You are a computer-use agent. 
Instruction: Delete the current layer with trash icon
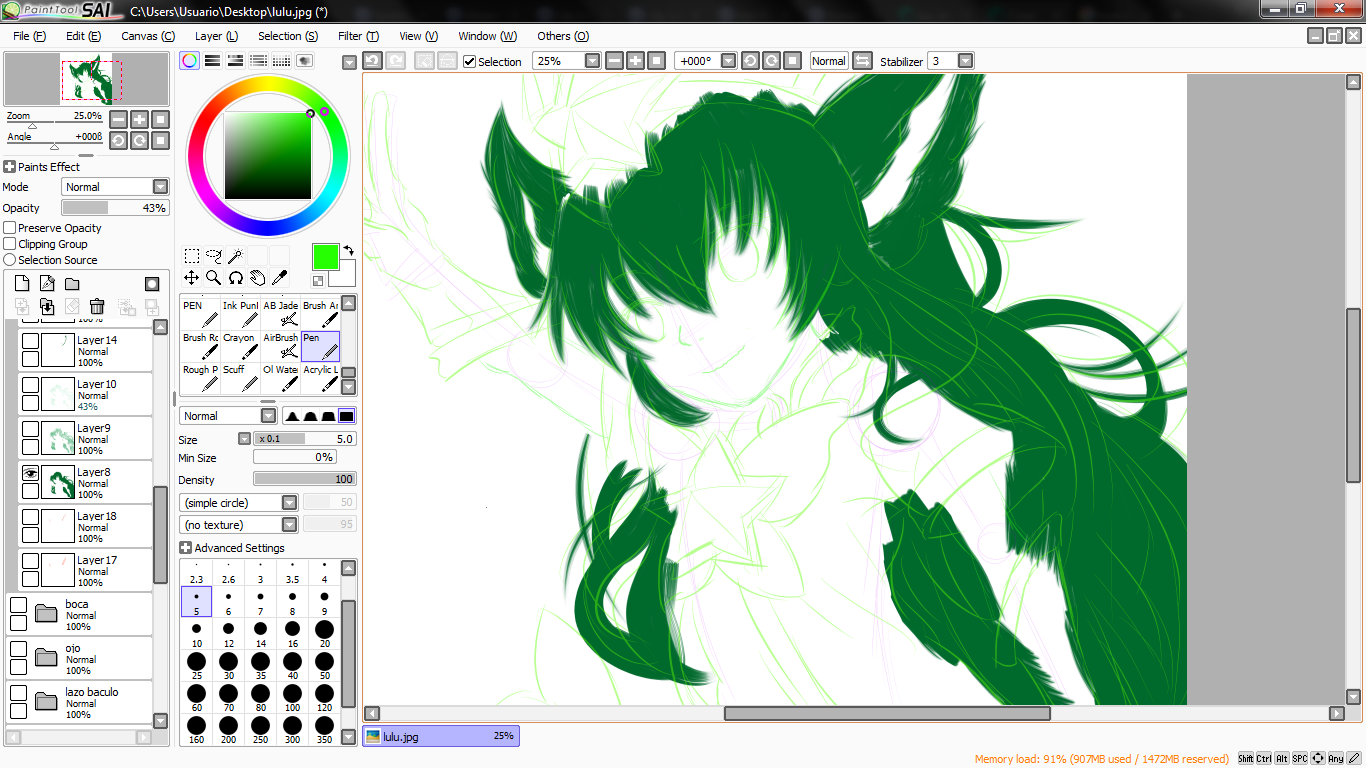point(97,306)
